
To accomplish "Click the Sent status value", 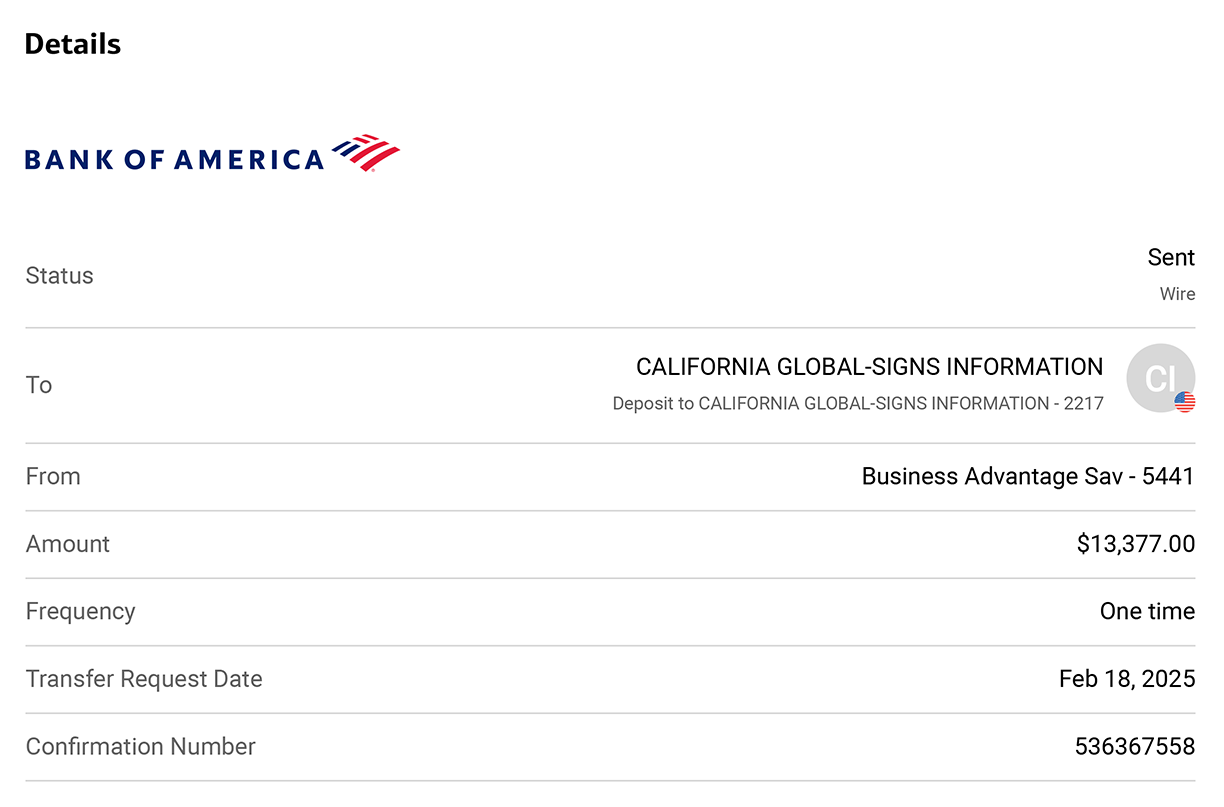I will 1171,257.
